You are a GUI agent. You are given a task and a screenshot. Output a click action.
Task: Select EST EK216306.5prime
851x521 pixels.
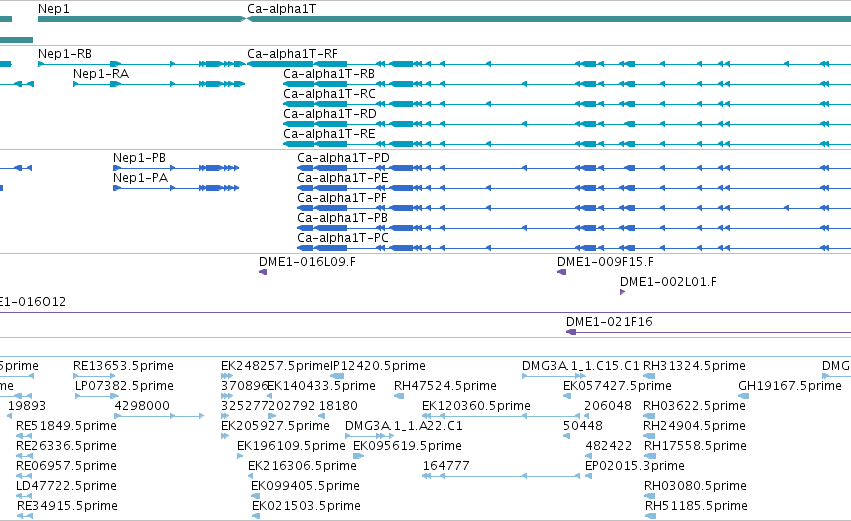302,466
